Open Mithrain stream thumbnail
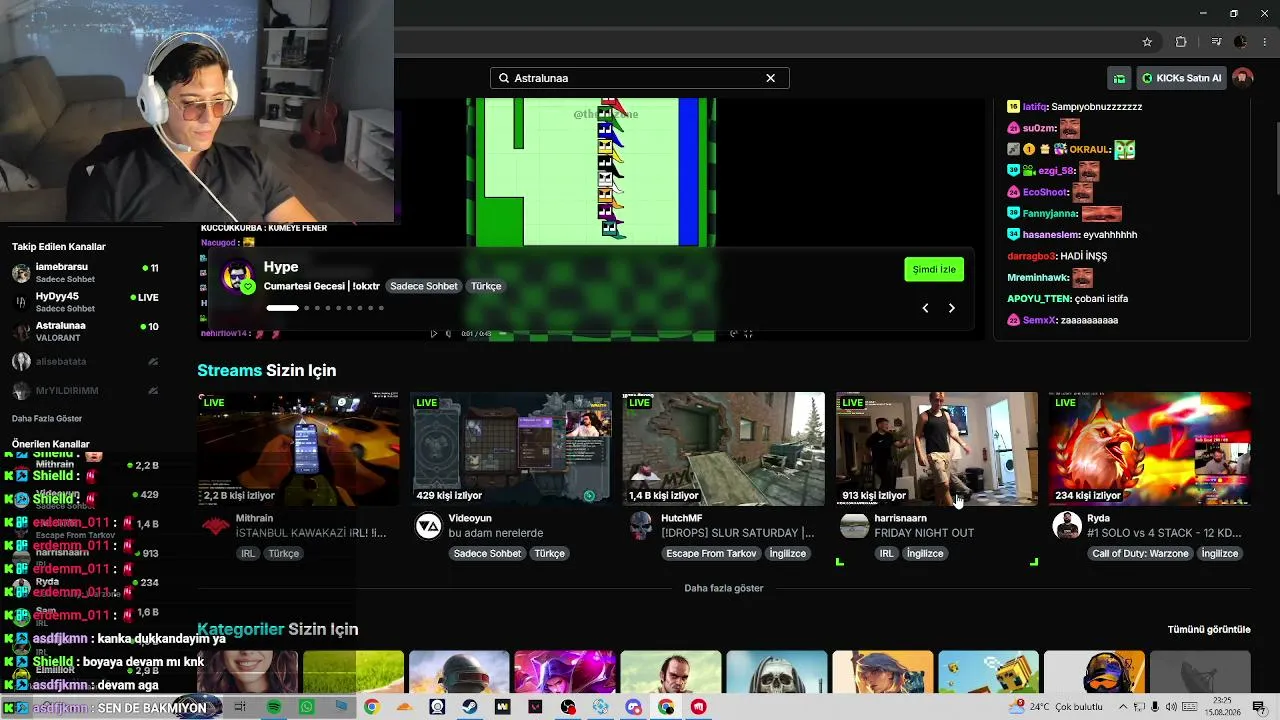Screen dimensions: 1280x720 [x=298, y=449]
